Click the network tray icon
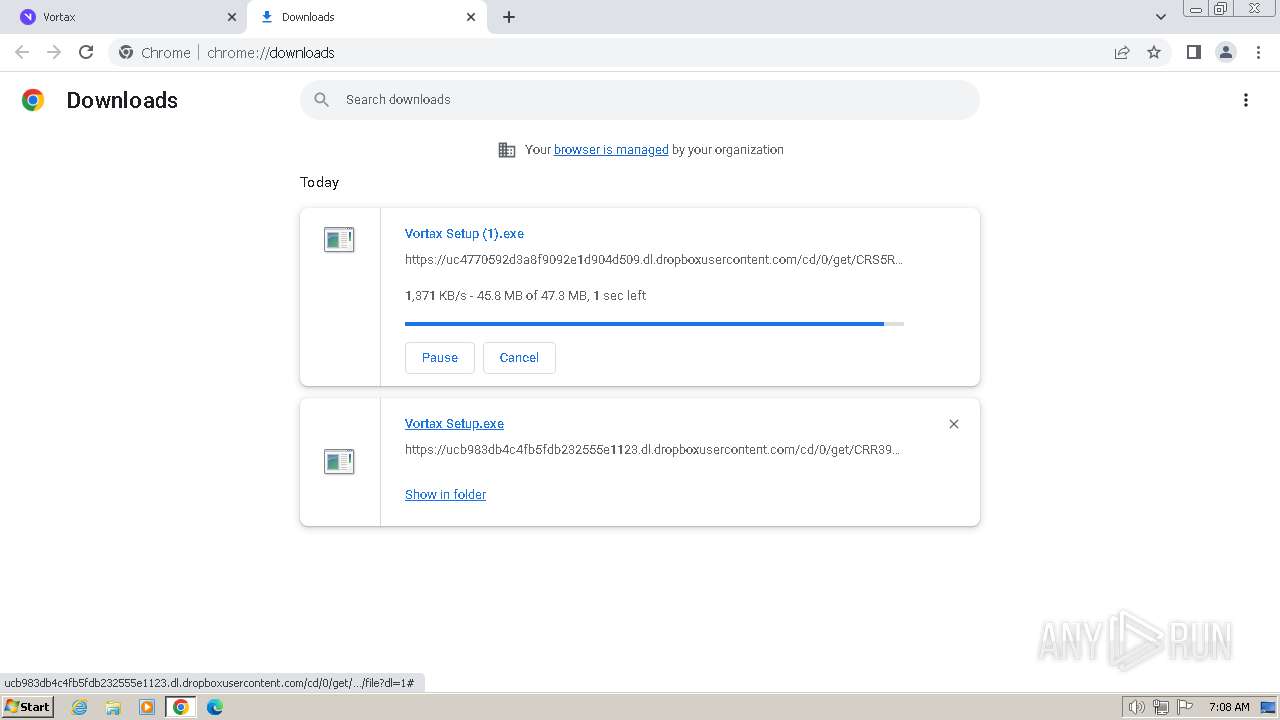 (x=1161, y=707)
